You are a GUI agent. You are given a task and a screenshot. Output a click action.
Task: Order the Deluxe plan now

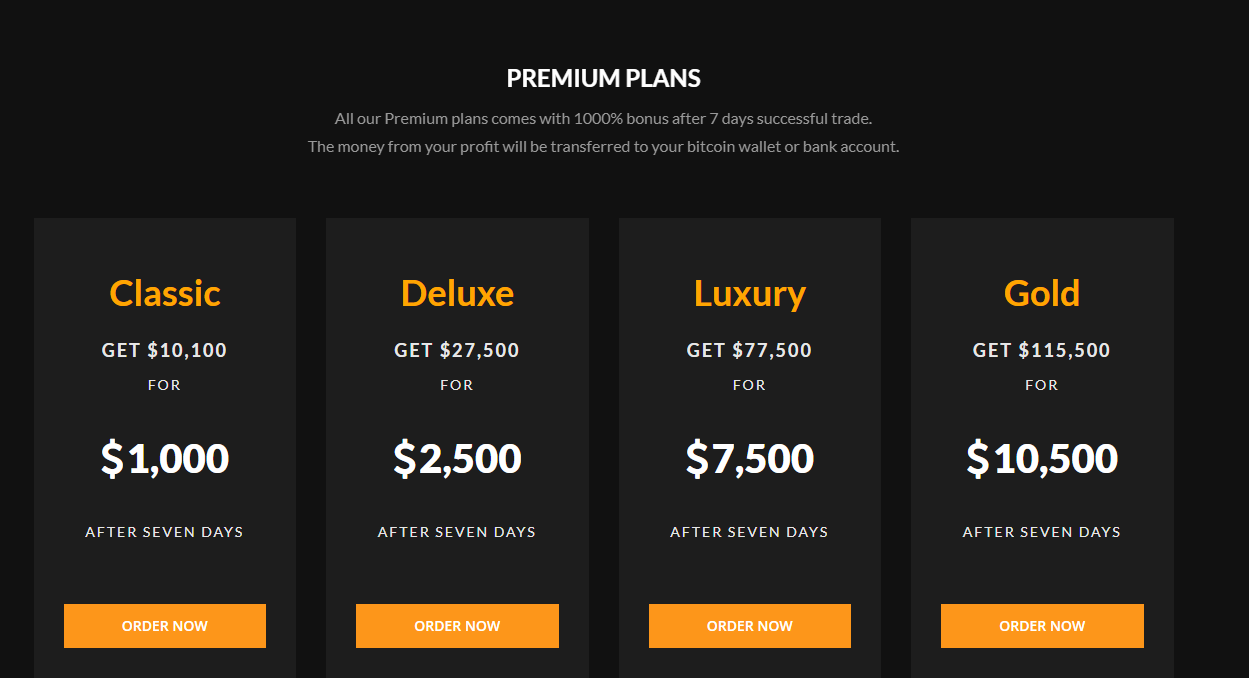[x=457, y=626]
